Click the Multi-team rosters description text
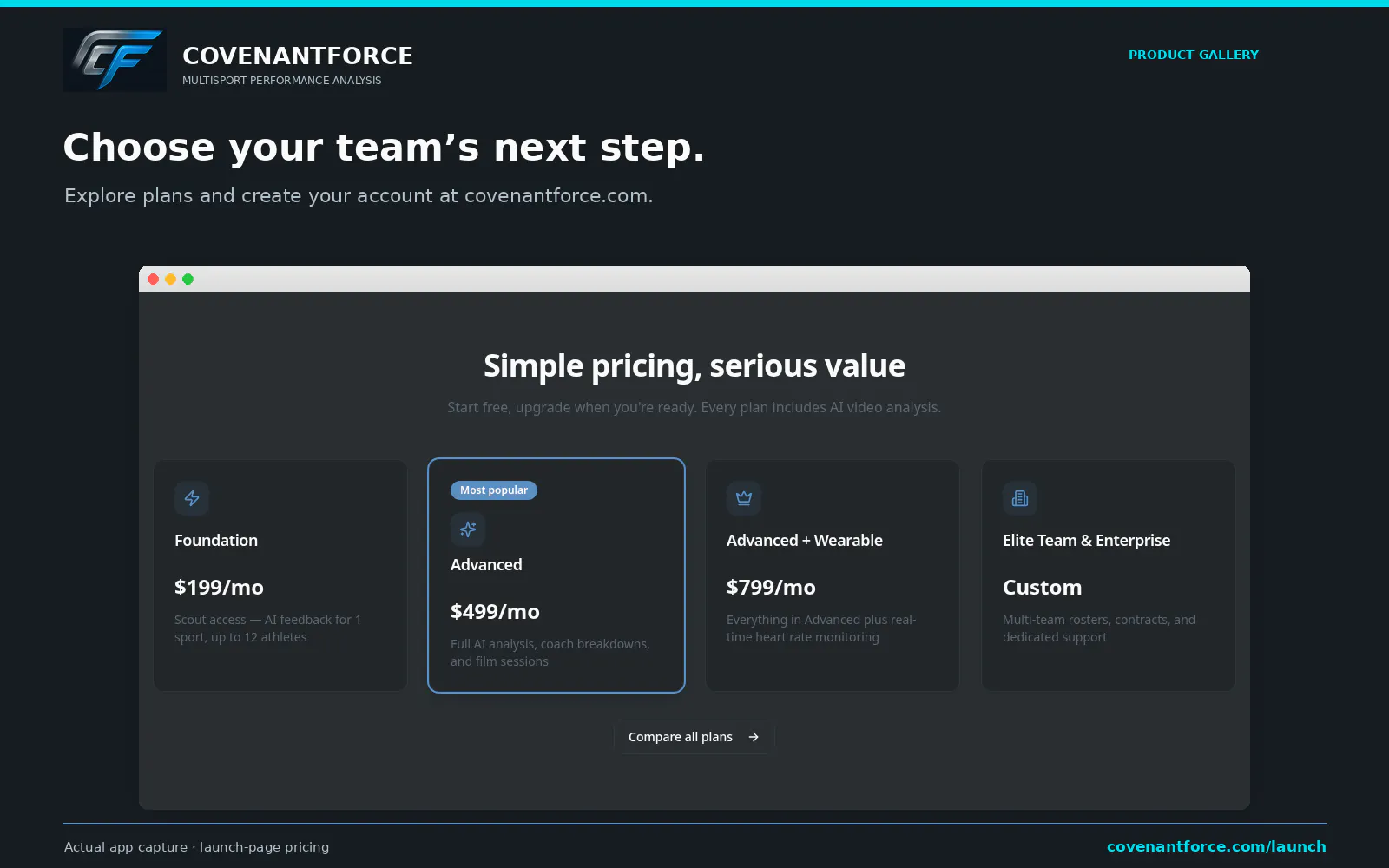The width and height of the screenshot is (1389, 868). click(x=1099, y=628)
